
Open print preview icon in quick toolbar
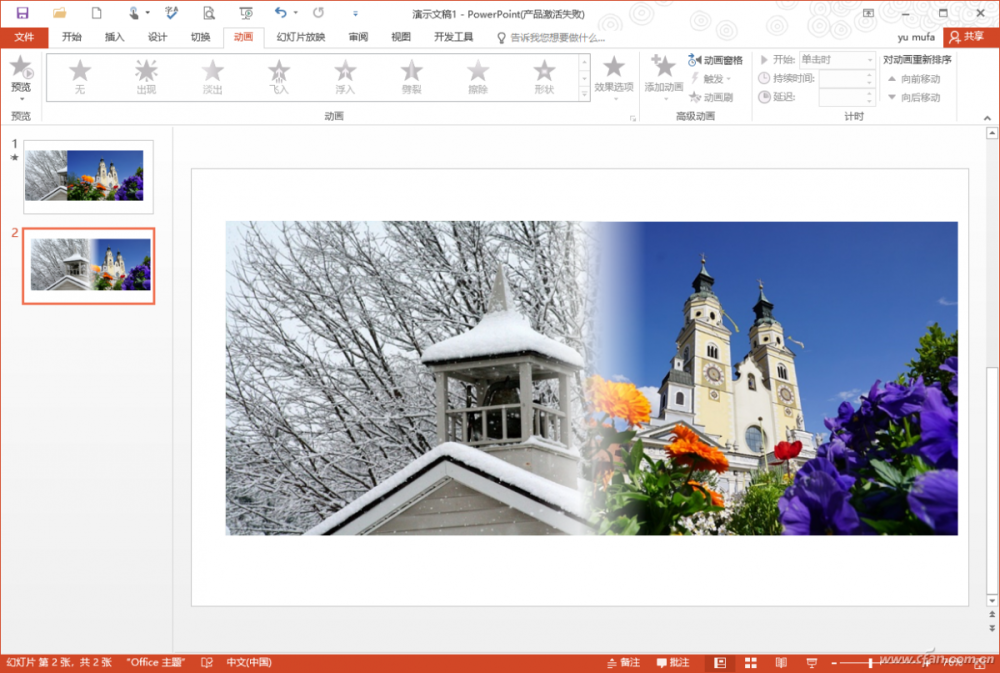tap(209, 13)
